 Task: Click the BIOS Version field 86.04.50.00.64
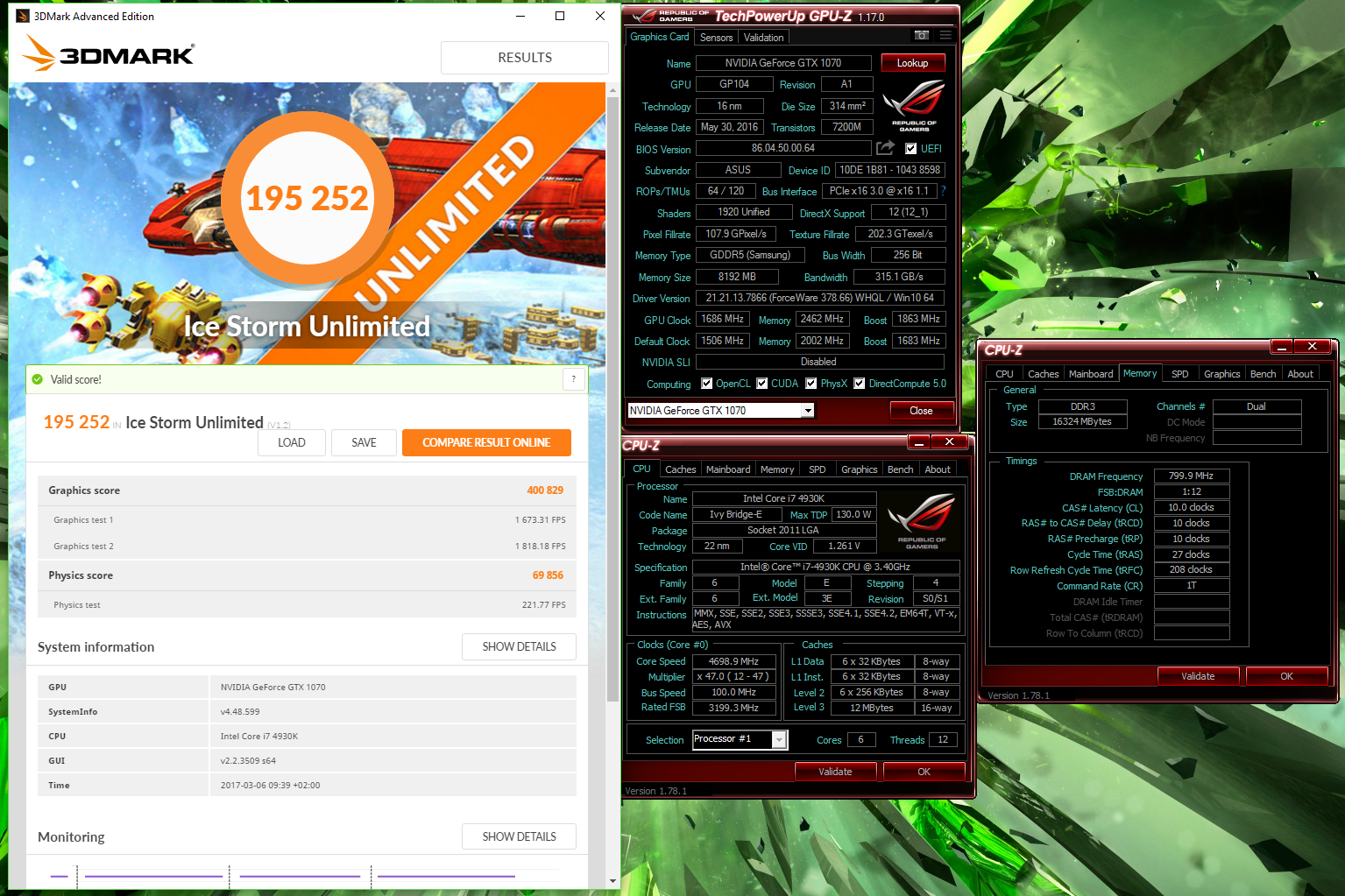pos(783,149)
